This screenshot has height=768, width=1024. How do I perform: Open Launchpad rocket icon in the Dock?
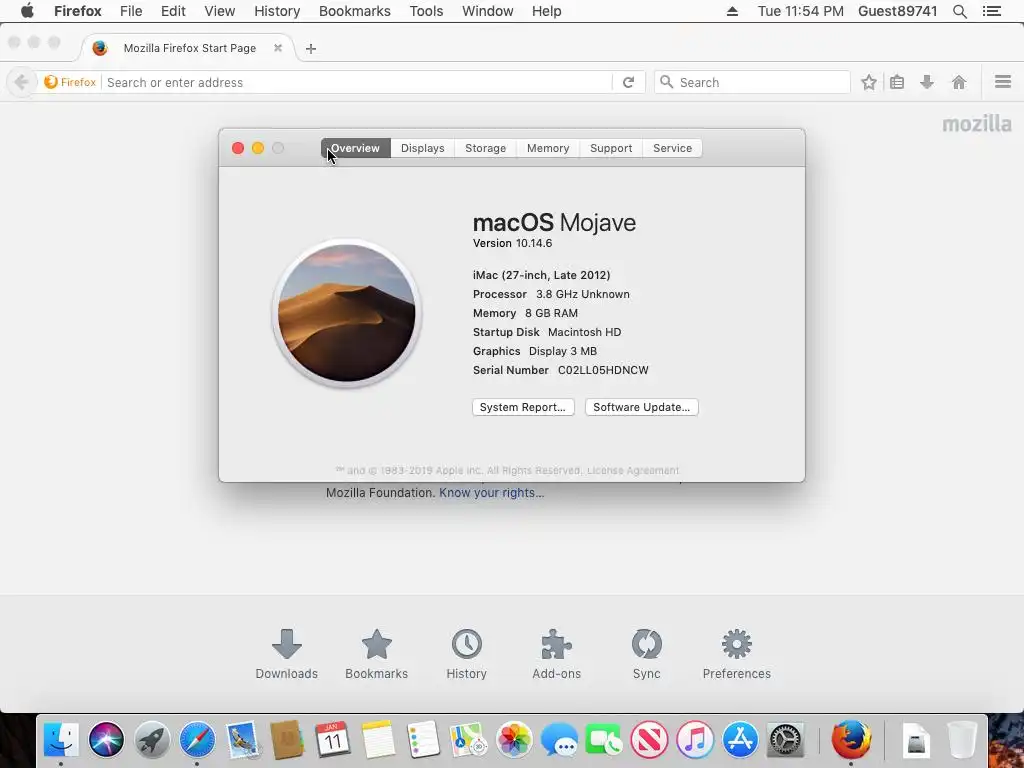(x=152, y=740)
